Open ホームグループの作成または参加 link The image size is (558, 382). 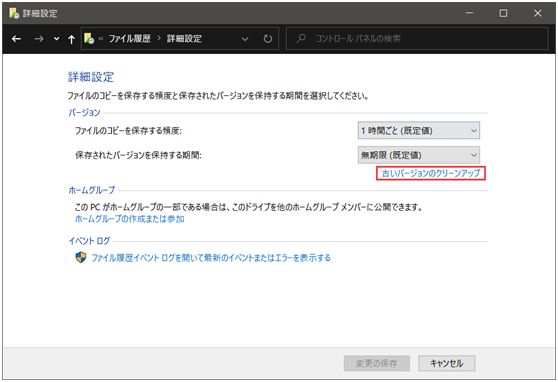[x=130, y=219]
